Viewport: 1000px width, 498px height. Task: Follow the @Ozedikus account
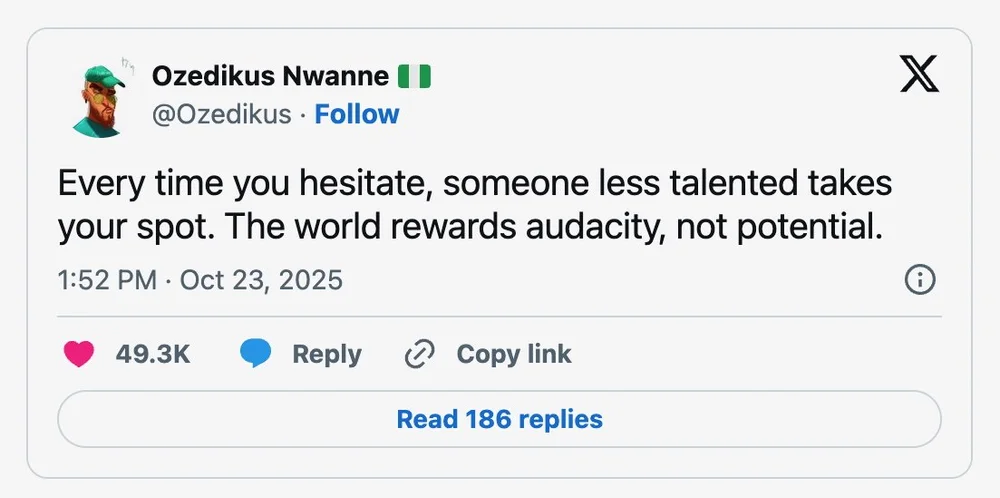tap(357, 115)
